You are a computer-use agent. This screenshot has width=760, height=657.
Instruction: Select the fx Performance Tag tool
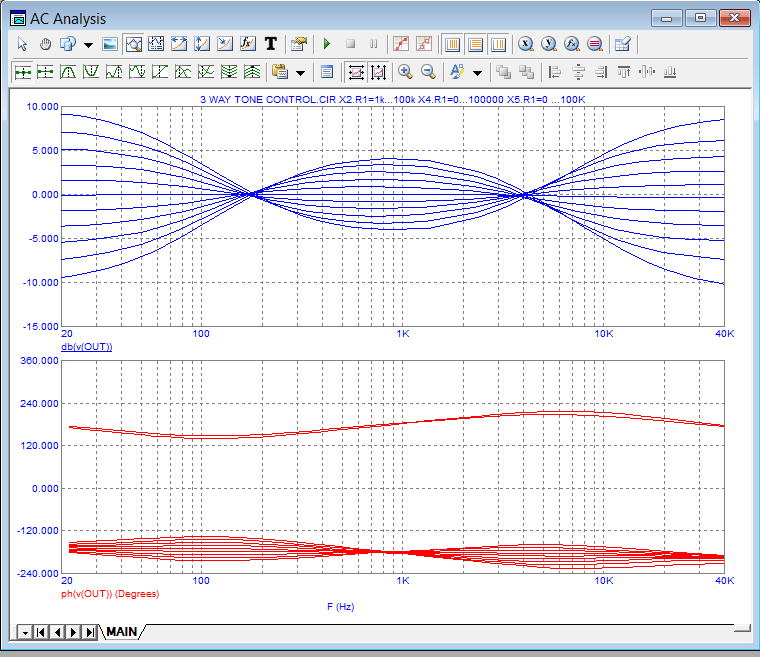click(248, 44)
